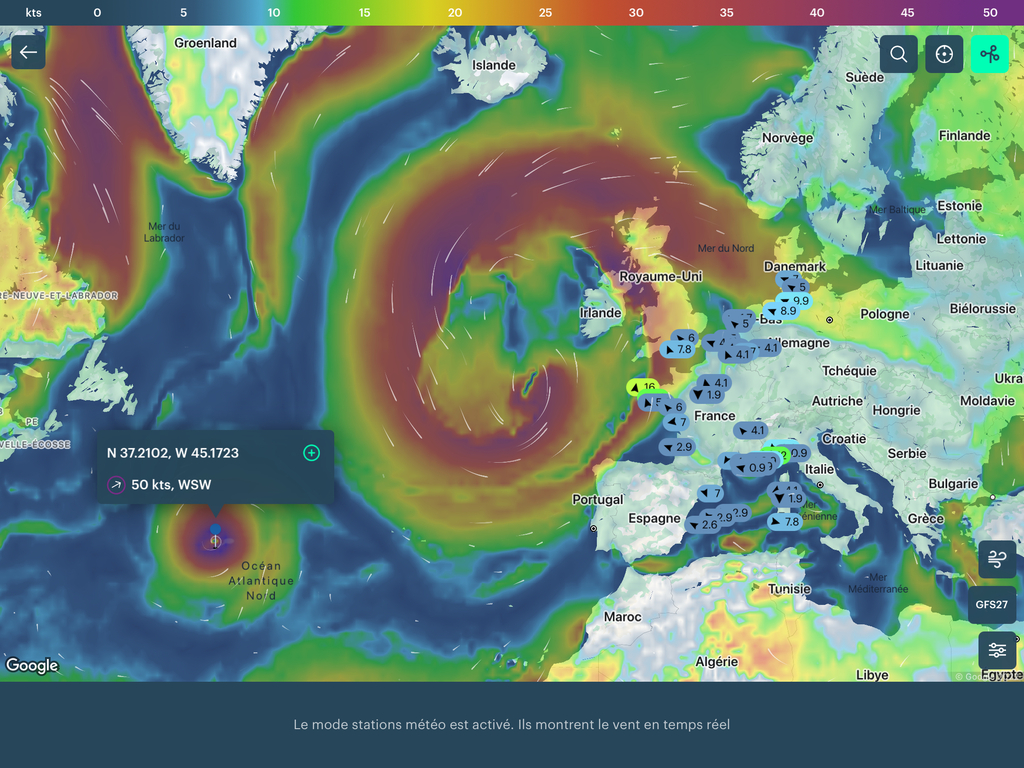Toggle the weather stations mode
The height and width of the screenshot is (768, 1024).
coord(990,54)
